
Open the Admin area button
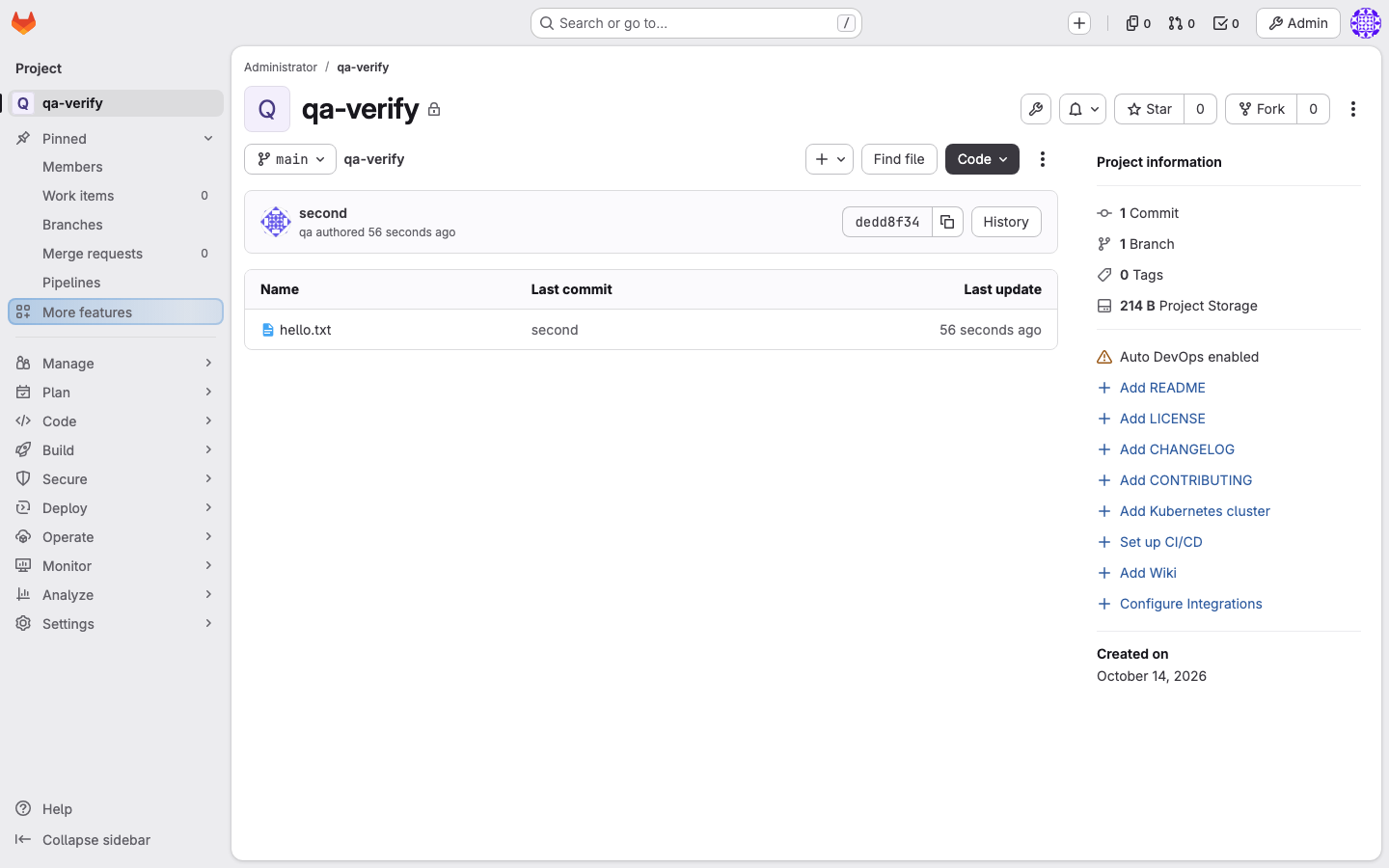pyautogui.click(x=1298, y=23)
